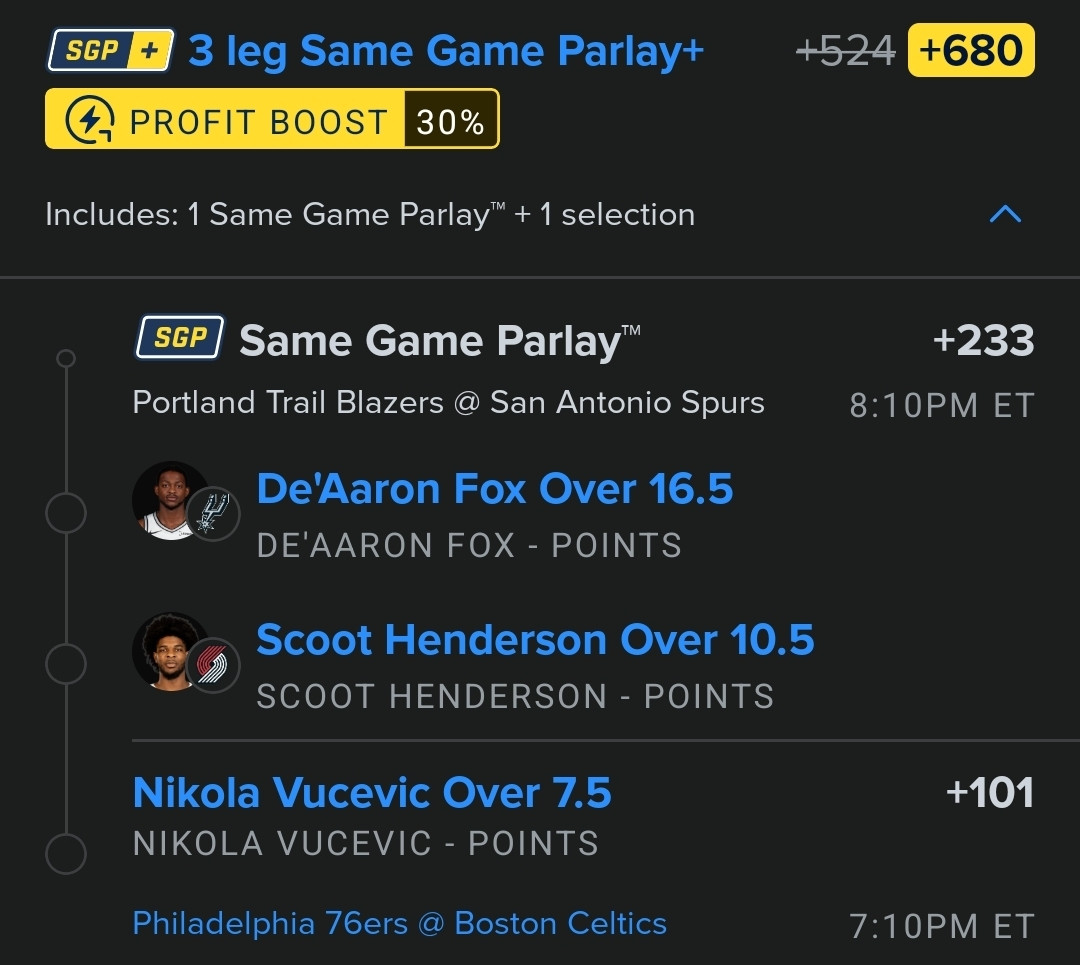Viewport: 1080px width, 965px height.
Task: Click the Profit Boost 30% banner
Action: pyautogui.click(x=272, y=118)
